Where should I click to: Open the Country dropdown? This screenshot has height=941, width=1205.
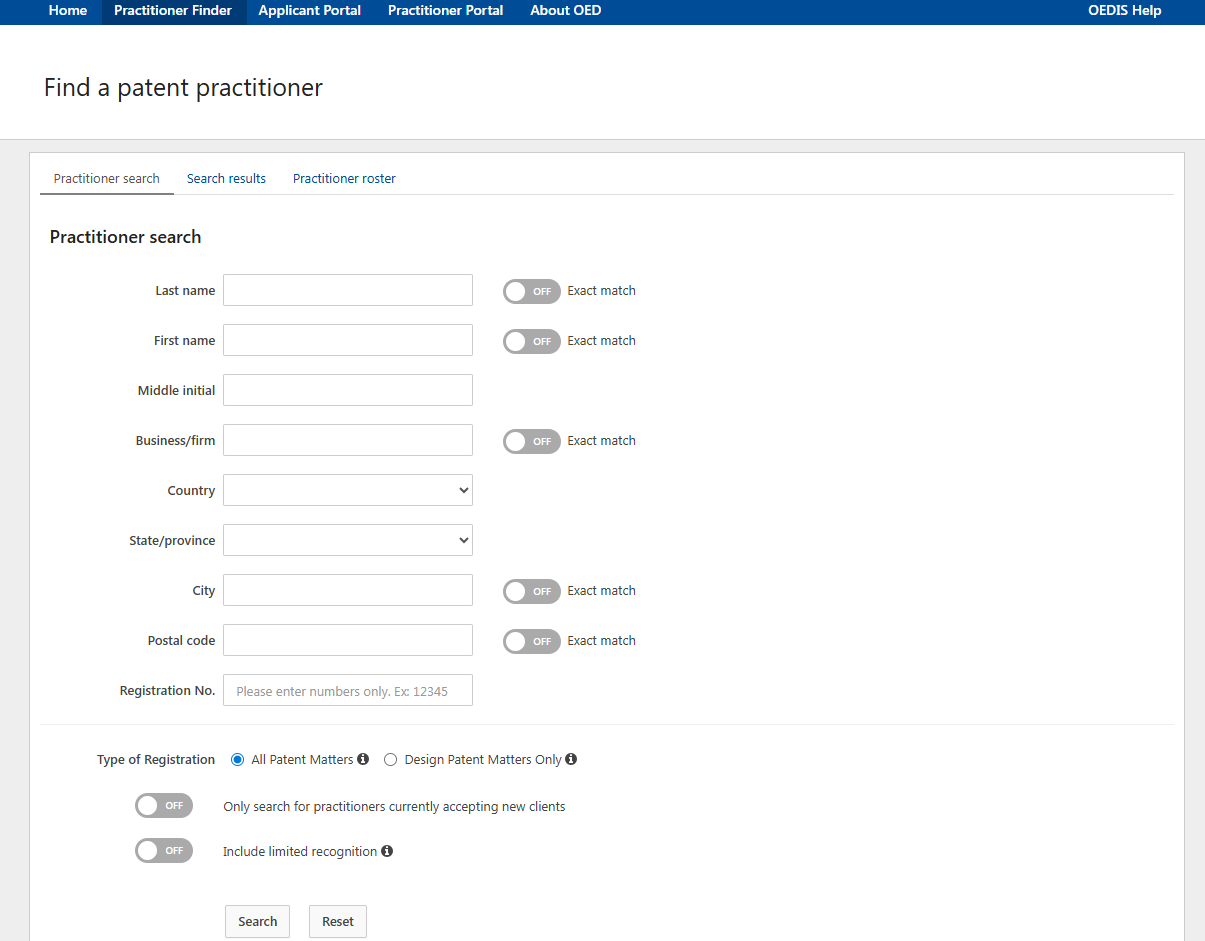click(x=347, y=490)
